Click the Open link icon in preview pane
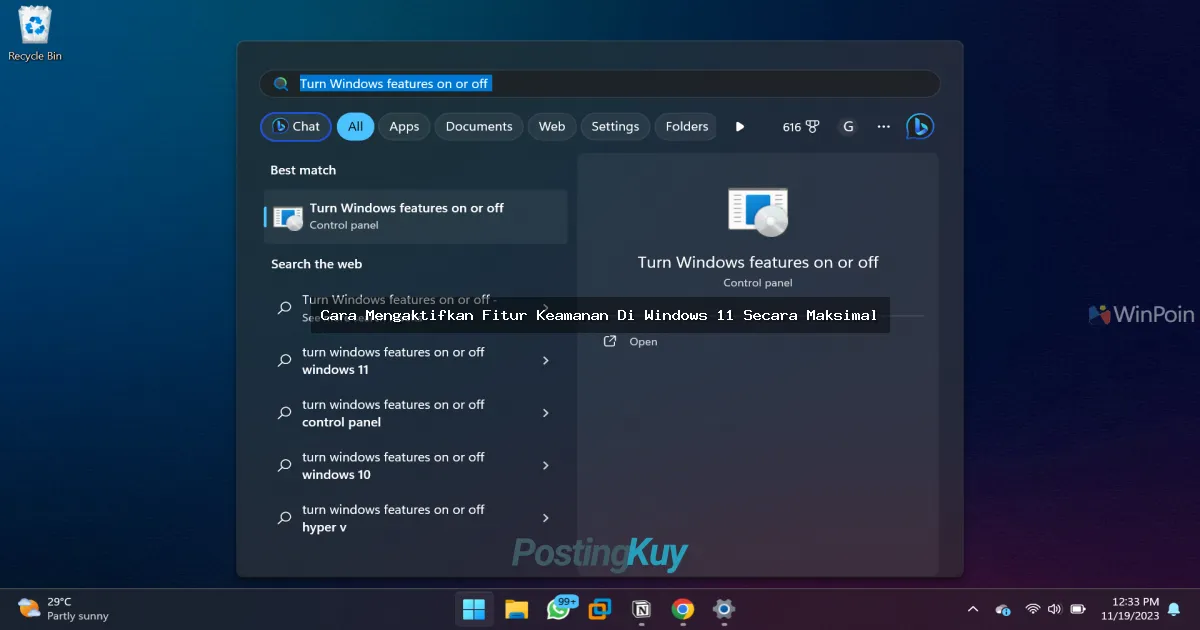The image size is (1200, 630). [610, 341]
